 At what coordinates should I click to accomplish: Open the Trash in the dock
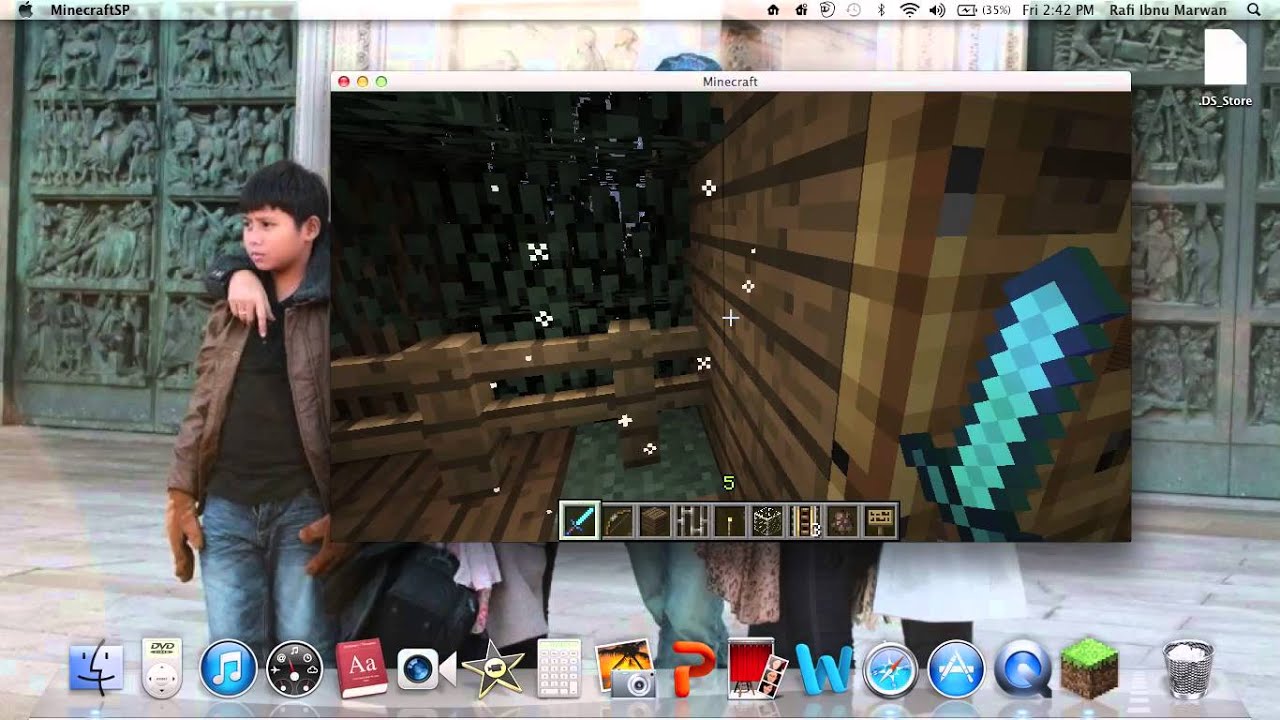point(1188,669)
